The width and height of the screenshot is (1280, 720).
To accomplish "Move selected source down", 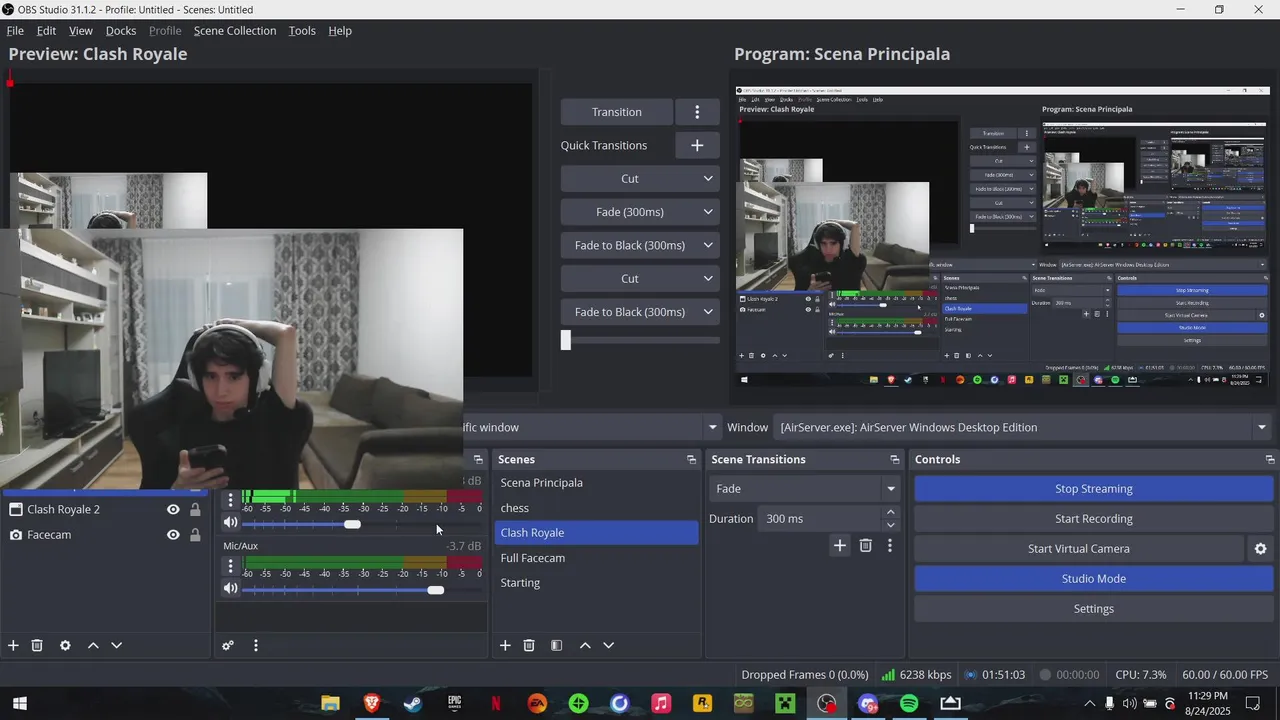I will click(x=116, y=645).
